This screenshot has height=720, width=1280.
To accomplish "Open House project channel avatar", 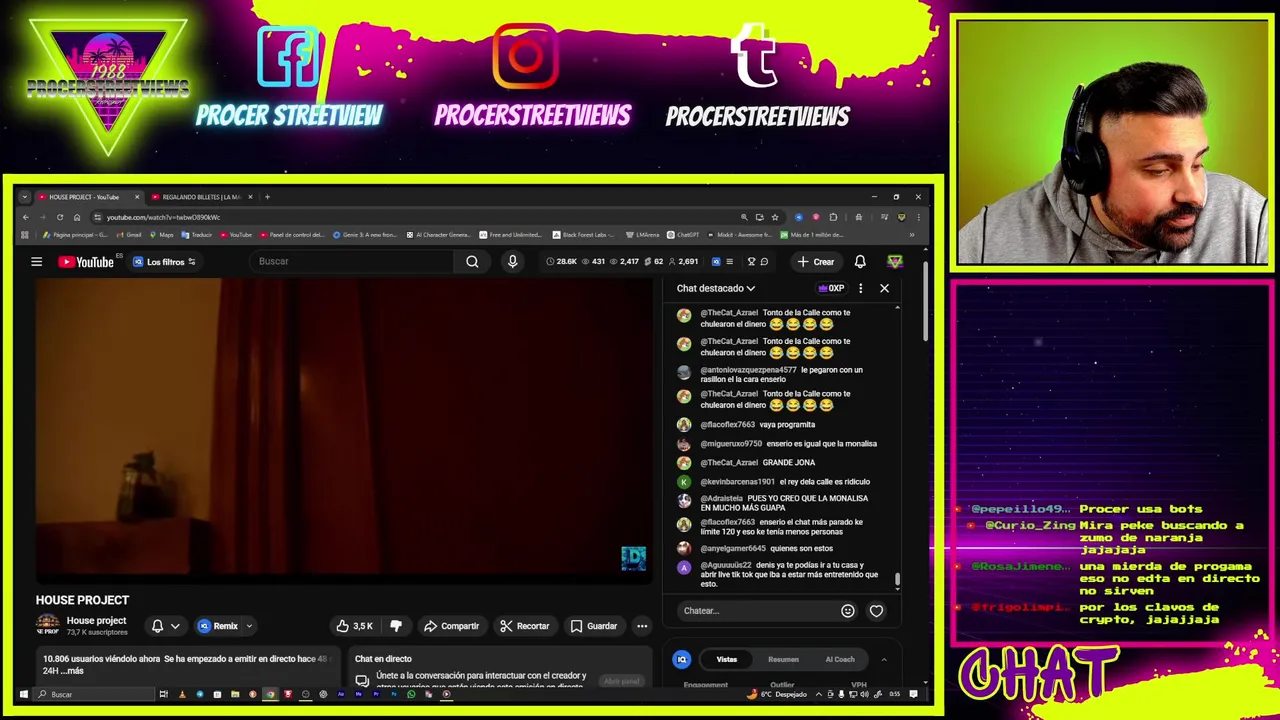I will [x=47, y=626].
